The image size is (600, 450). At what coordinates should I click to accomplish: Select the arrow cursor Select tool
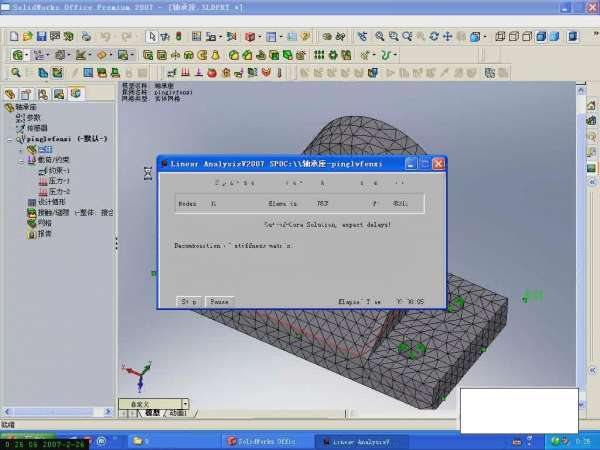coord(152,36)
